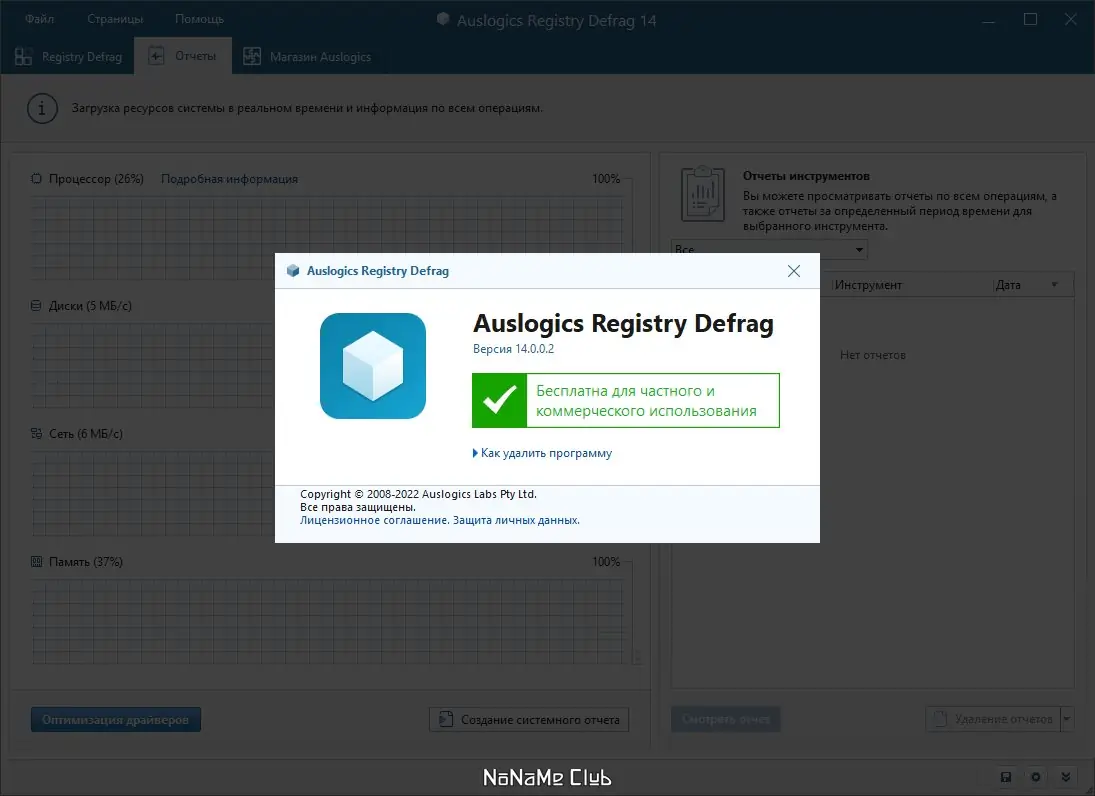Open the Страницы menu
The height and width of the screenshot is (796, 1095).
pos(115,19)
